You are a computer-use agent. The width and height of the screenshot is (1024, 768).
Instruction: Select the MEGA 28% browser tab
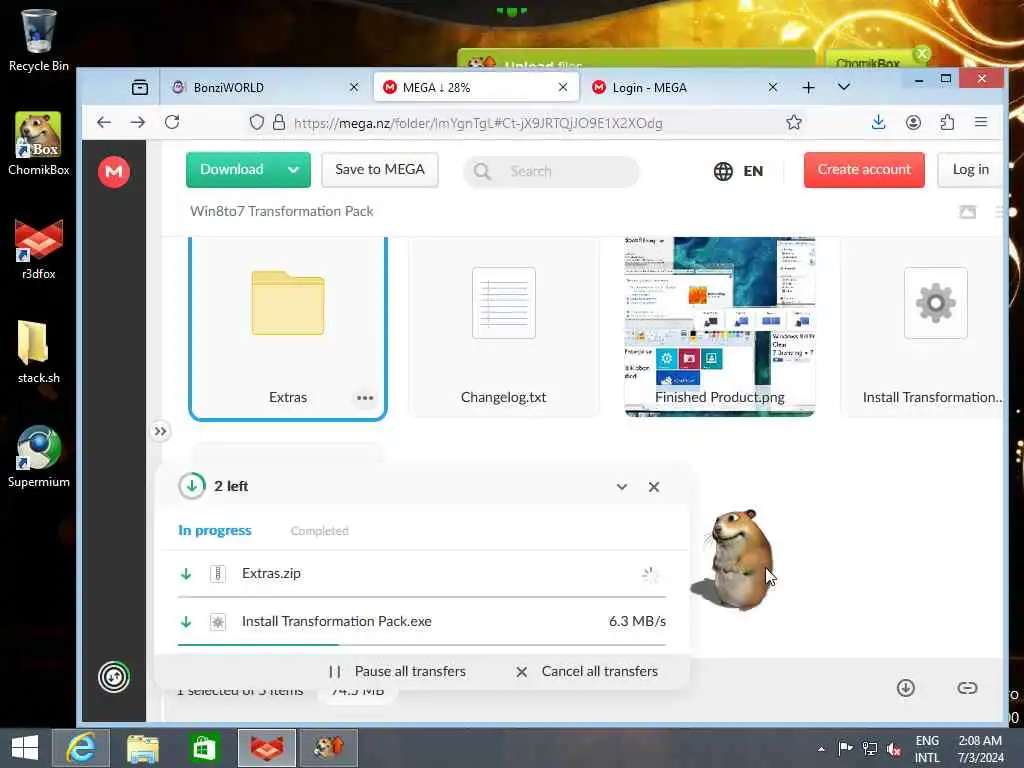[476, 88]
